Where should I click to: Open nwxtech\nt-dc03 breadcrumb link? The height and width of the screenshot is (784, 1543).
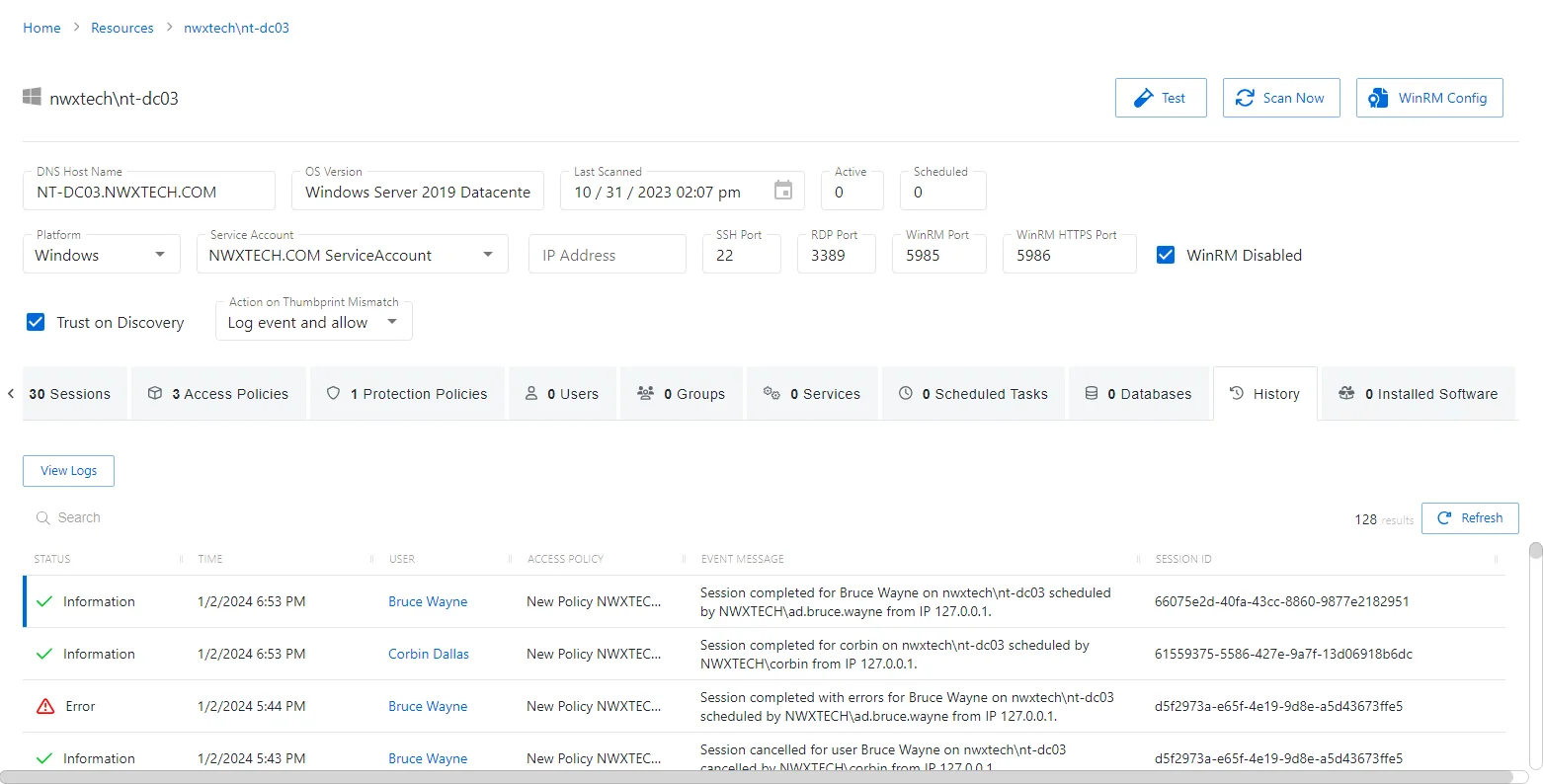tap(237, 28)
